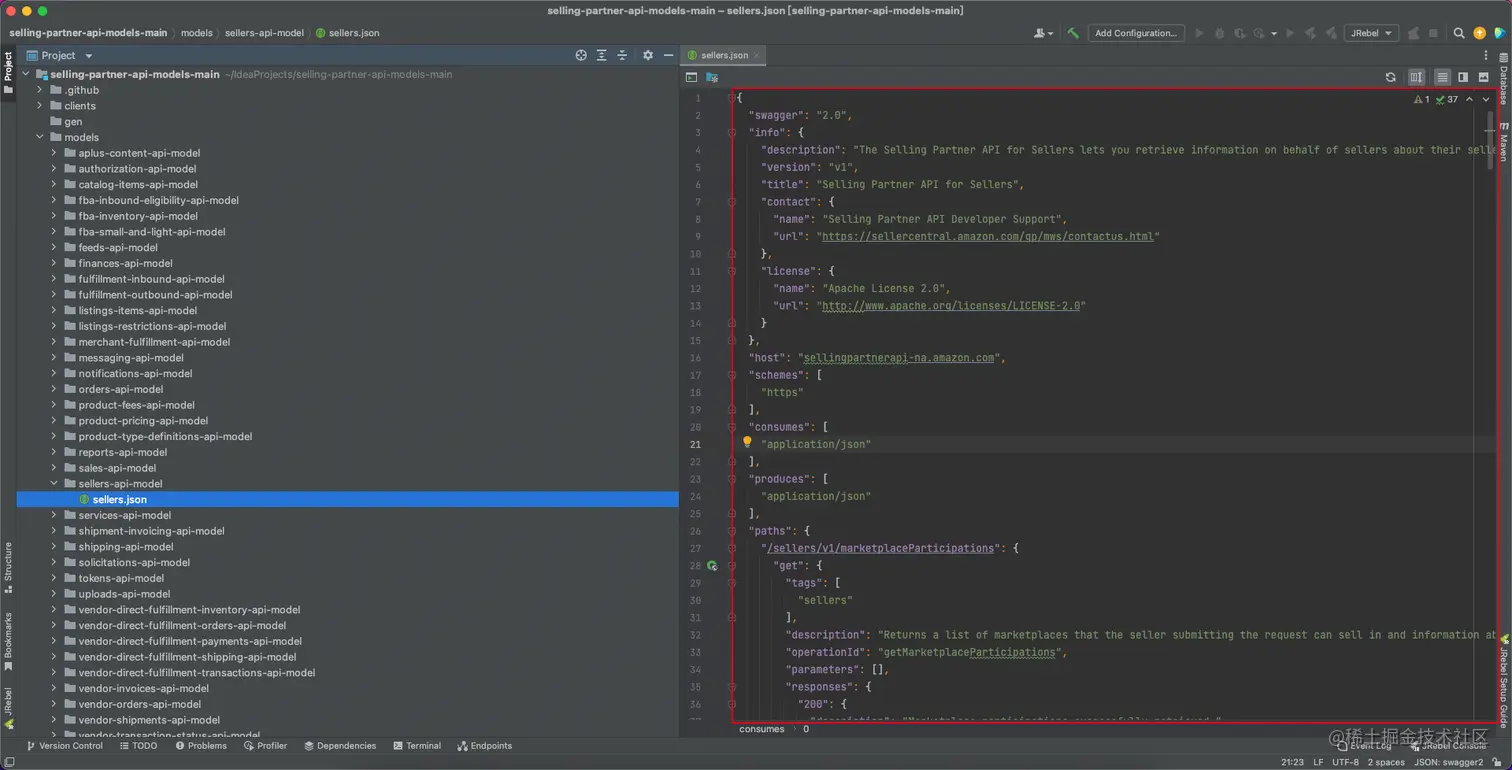Hide the Project tool window

[x=668, y=55]
